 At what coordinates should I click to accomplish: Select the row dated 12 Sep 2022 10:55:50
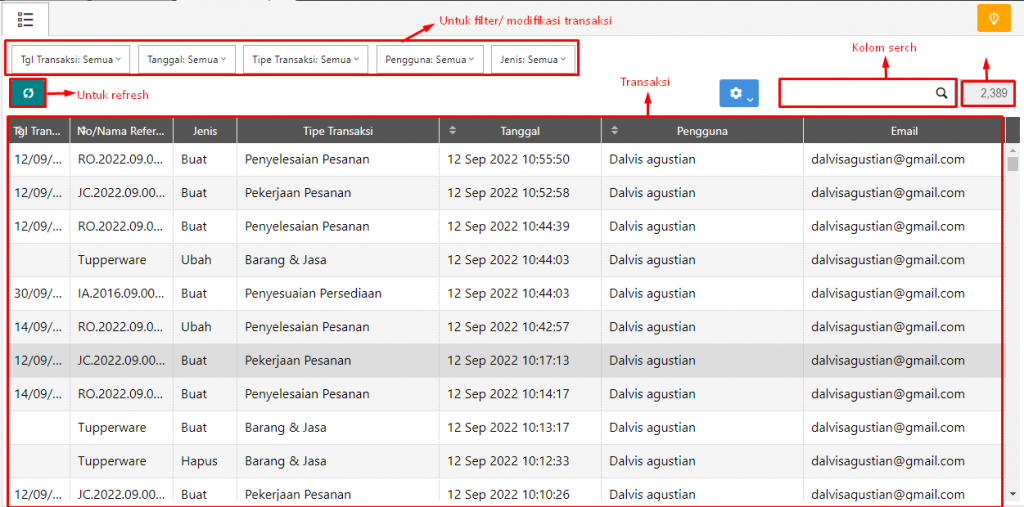click(x=505, y=159)
